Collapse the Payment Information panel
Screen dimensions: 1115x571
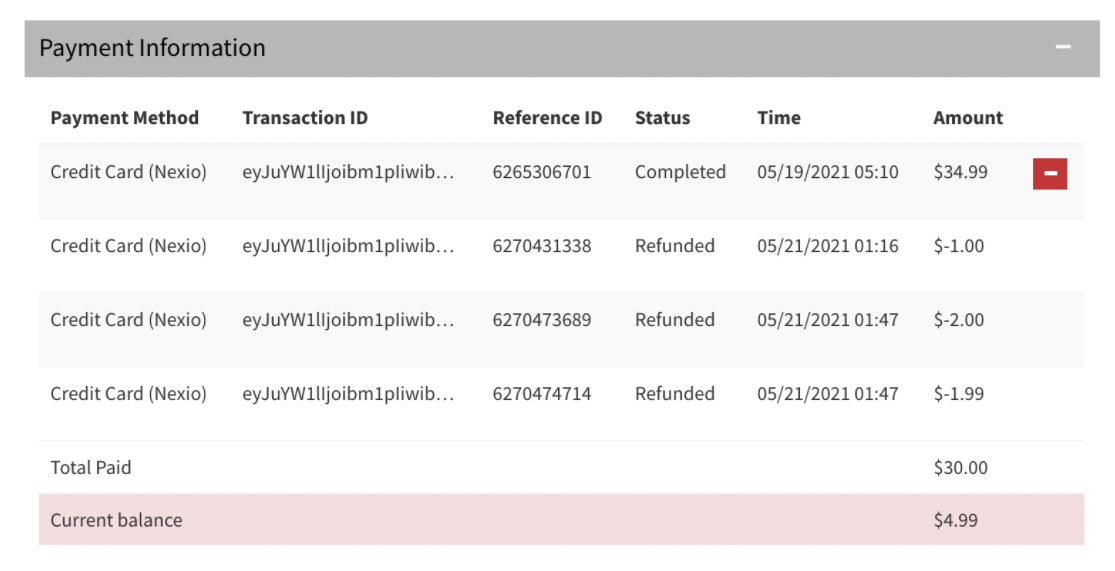(x=1063, y=47)
